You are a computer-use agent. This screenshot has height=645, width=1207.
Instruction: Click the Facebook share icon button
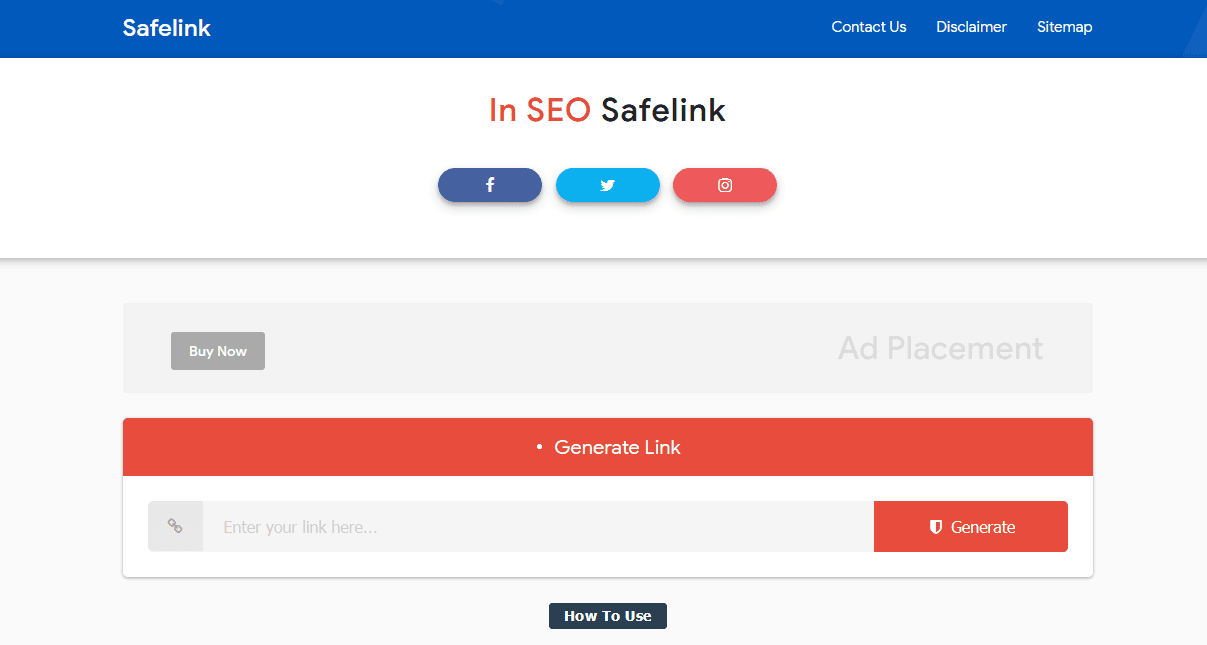490,185
